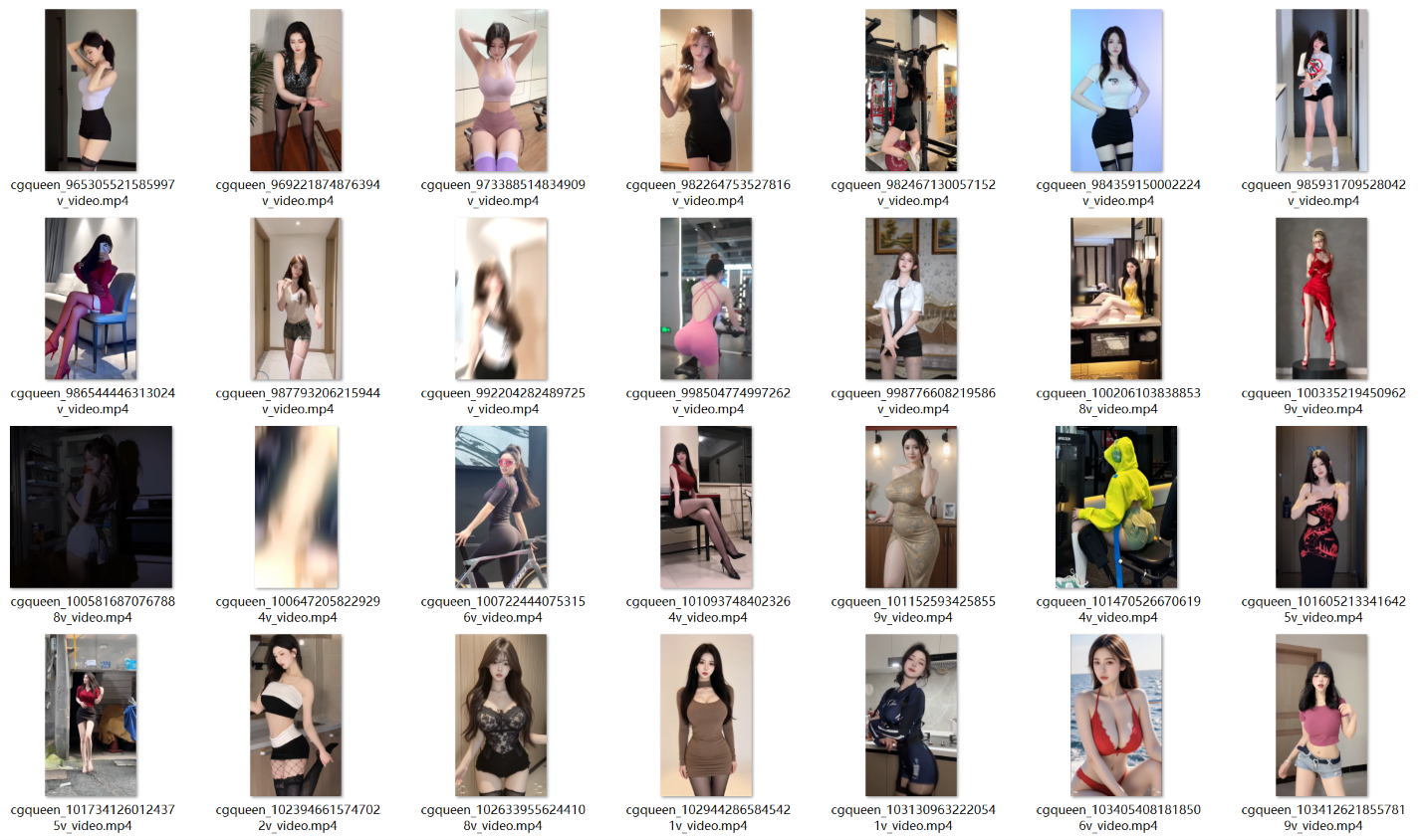Choose the cgqueen_1010937484023264v thumbnail
This screenshot has width=1426, height=840.
point(706,507)
